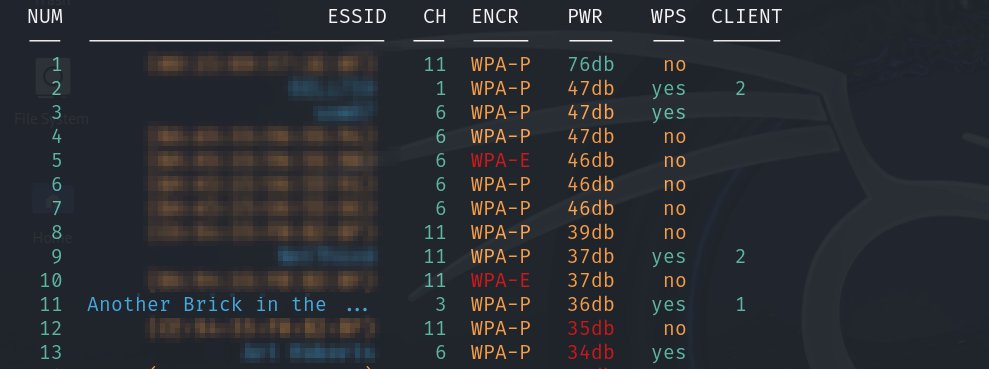Click the NUM column header
This screenshot has height=369, width=989.
click(45, 16)
